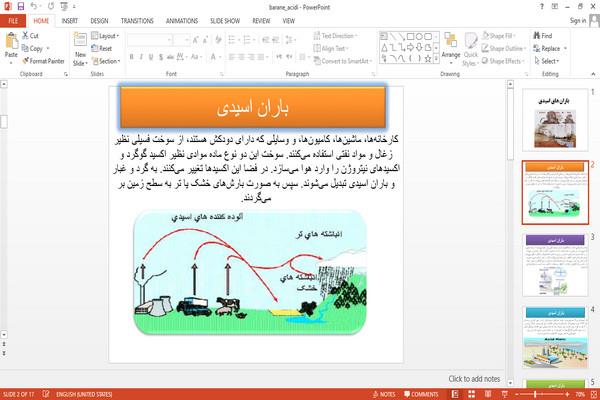This screenshot has height=400, width=600.
Task: Select slide 4 thumbnail with Acid Rain diagram
Action: pos(555,337)
